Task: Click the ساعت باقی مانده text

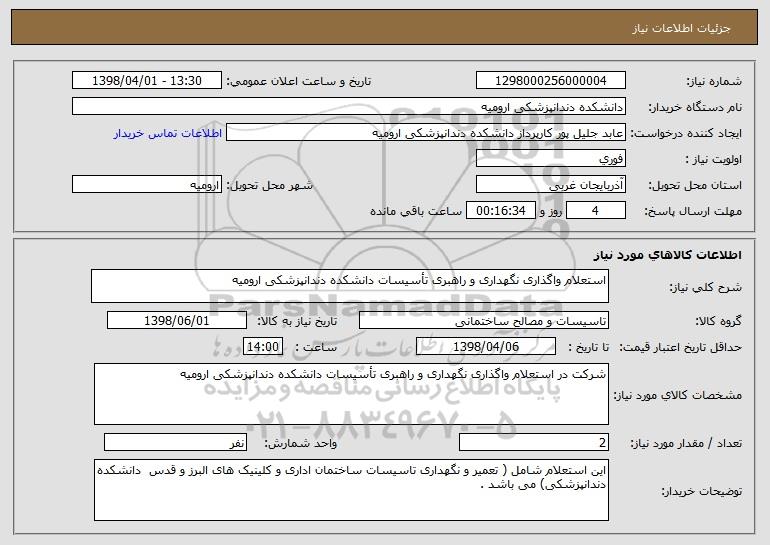Action: click(416, 211)
